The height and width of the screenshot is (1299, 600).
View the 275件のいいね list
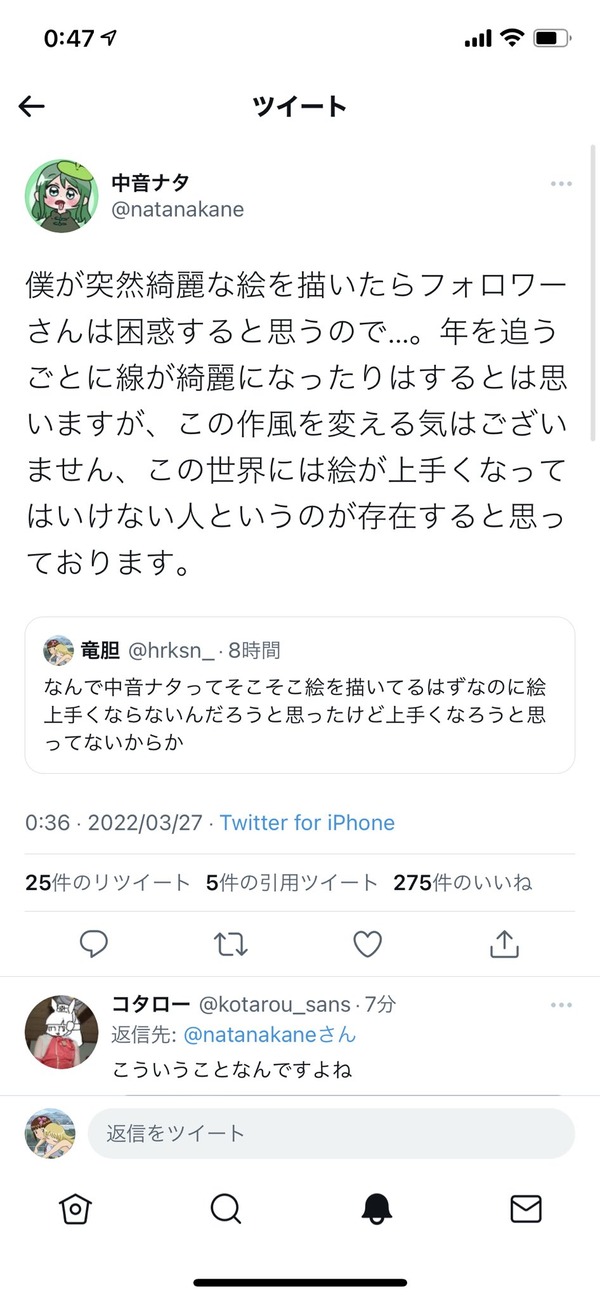pyautogui.click(x=462, y=882)
